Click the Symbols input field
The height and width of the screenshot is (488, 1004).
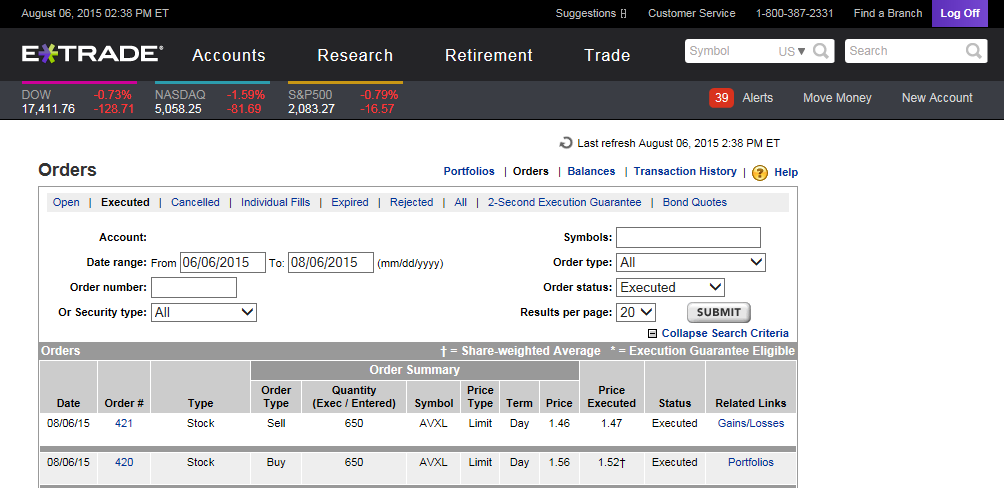688,237
